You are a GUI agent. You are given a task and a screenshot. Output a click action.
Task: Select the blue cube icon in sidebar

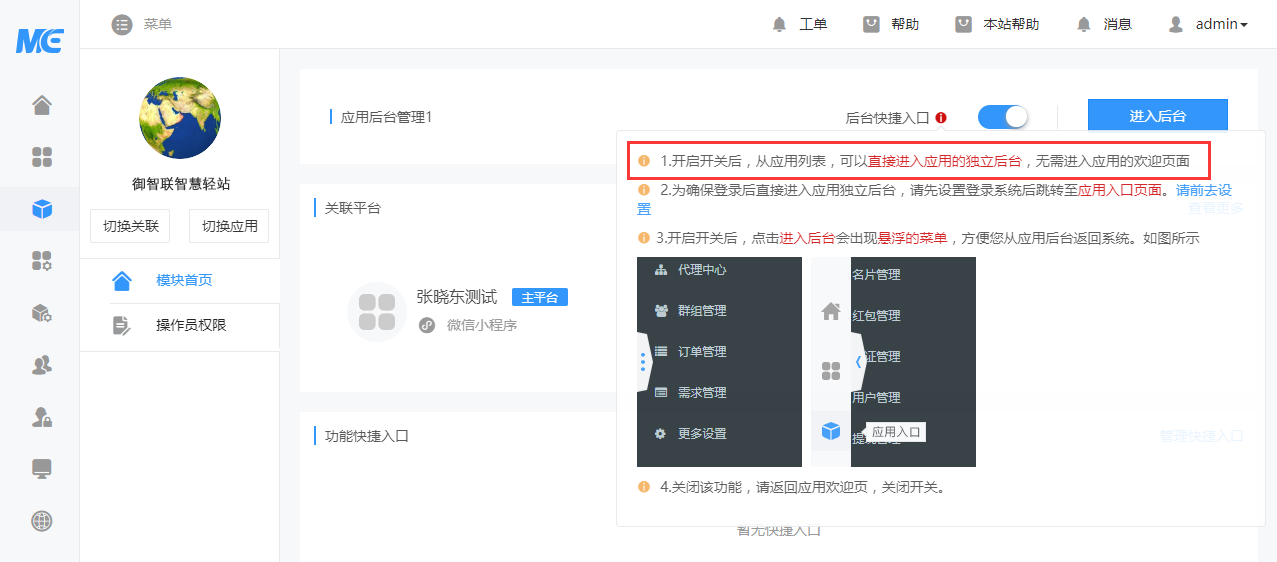coord(41,209)
